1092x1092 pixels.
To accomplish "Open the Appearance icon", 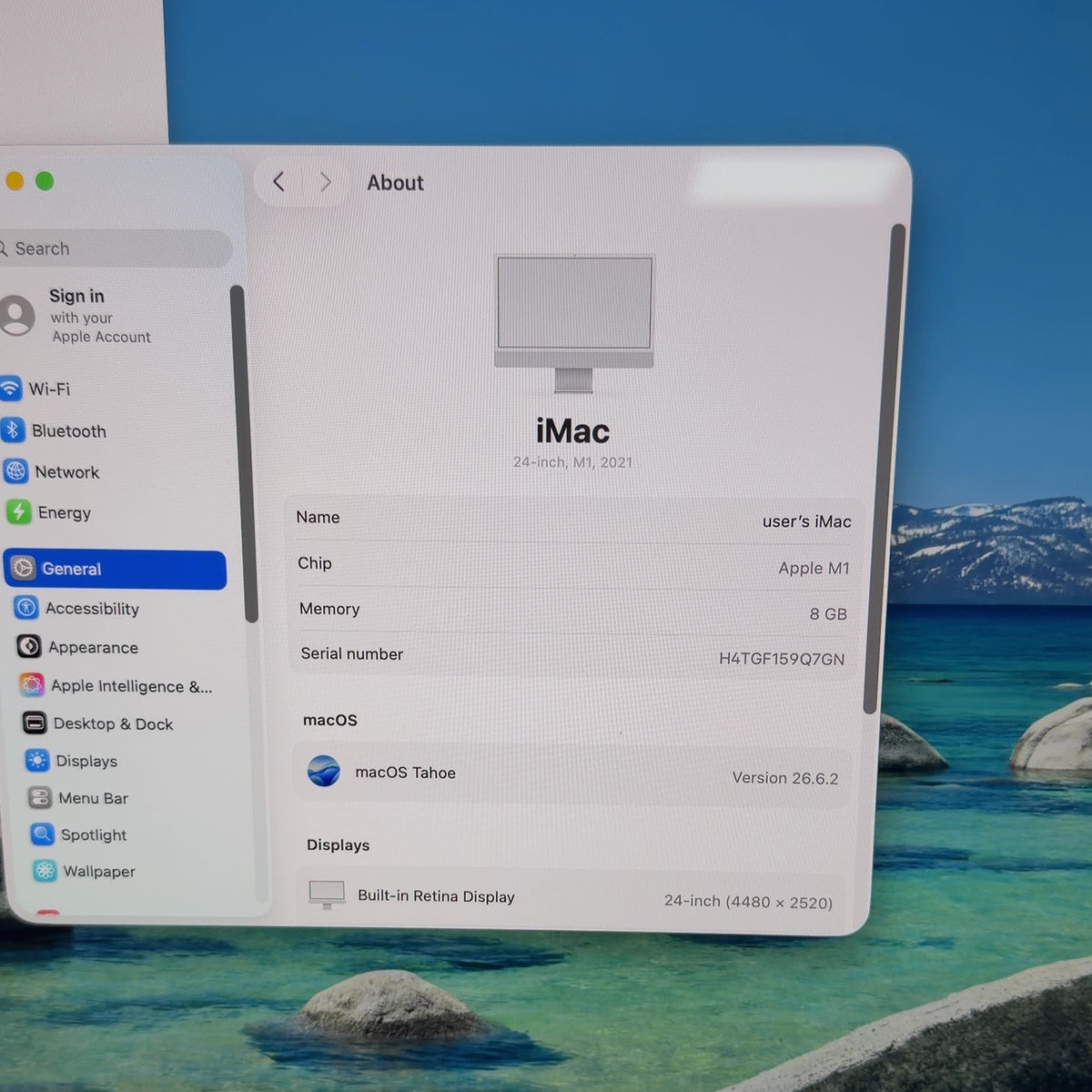I will click(29, 646).
